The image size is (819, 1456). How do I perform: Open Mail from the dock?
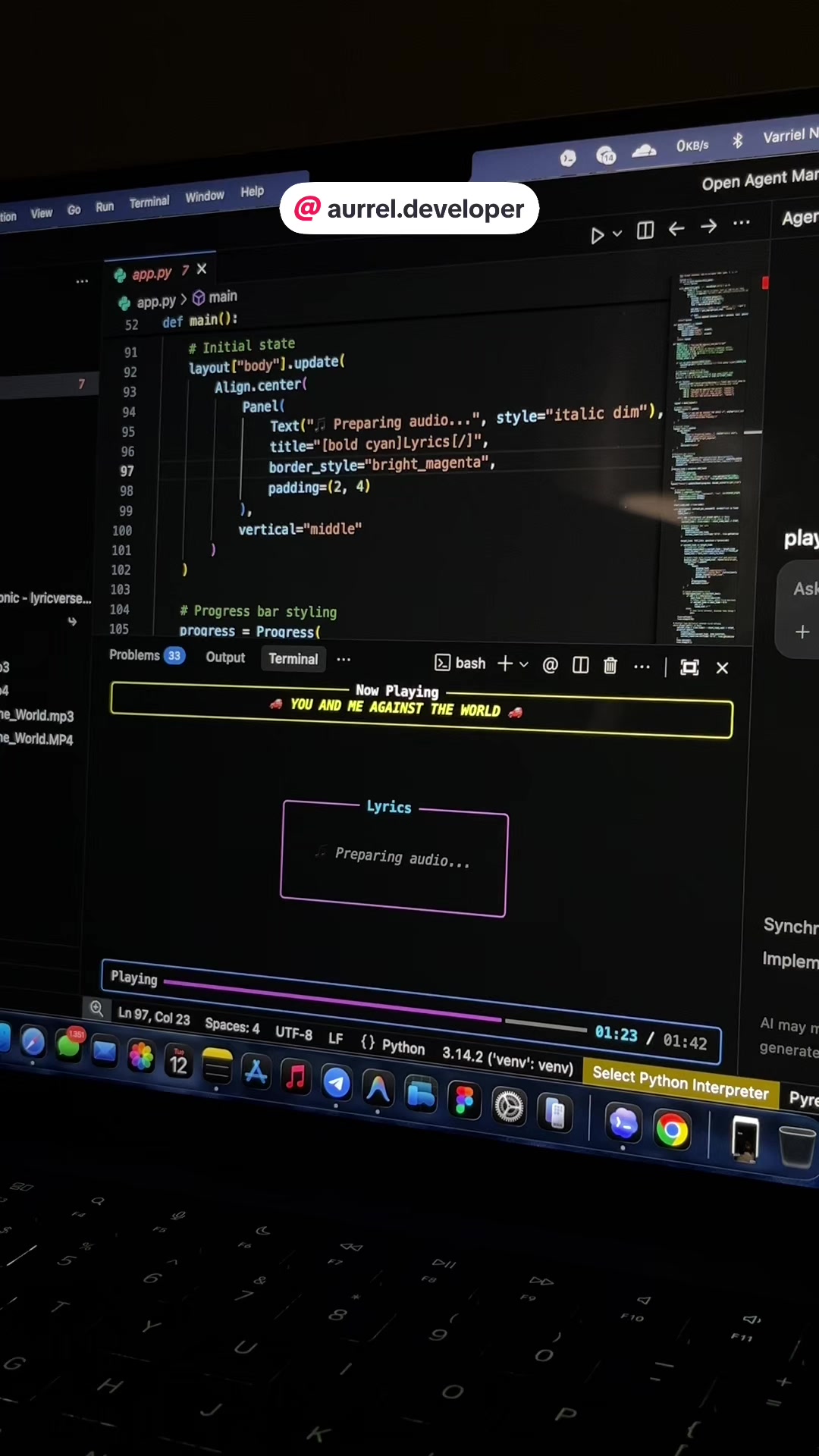point(105,1050)
